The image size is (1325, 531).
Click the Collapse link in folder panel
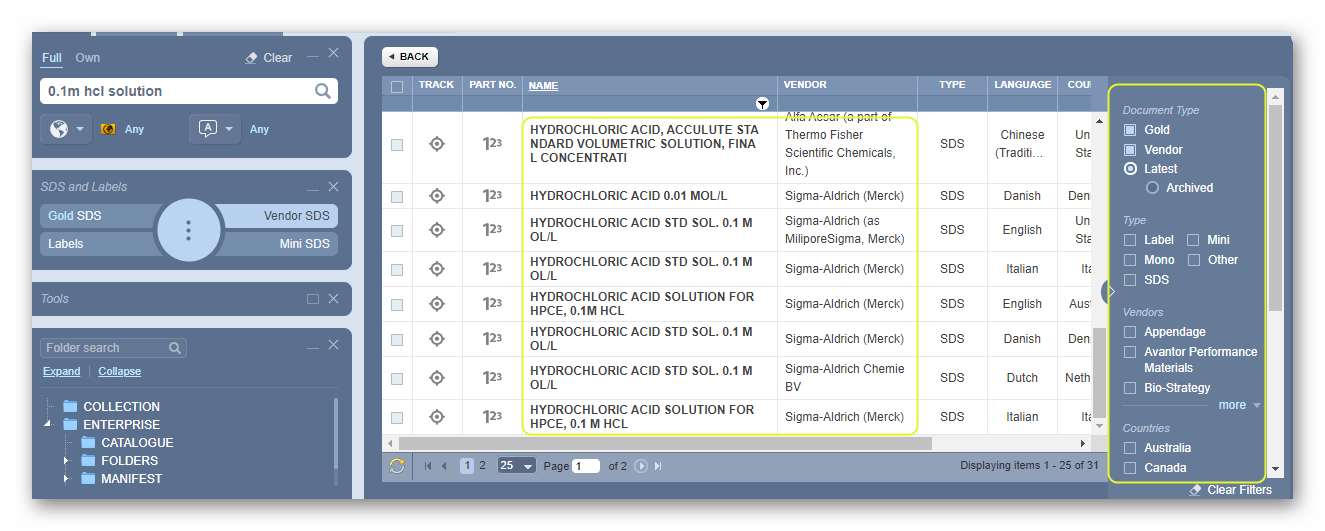(x=119, y=371)
